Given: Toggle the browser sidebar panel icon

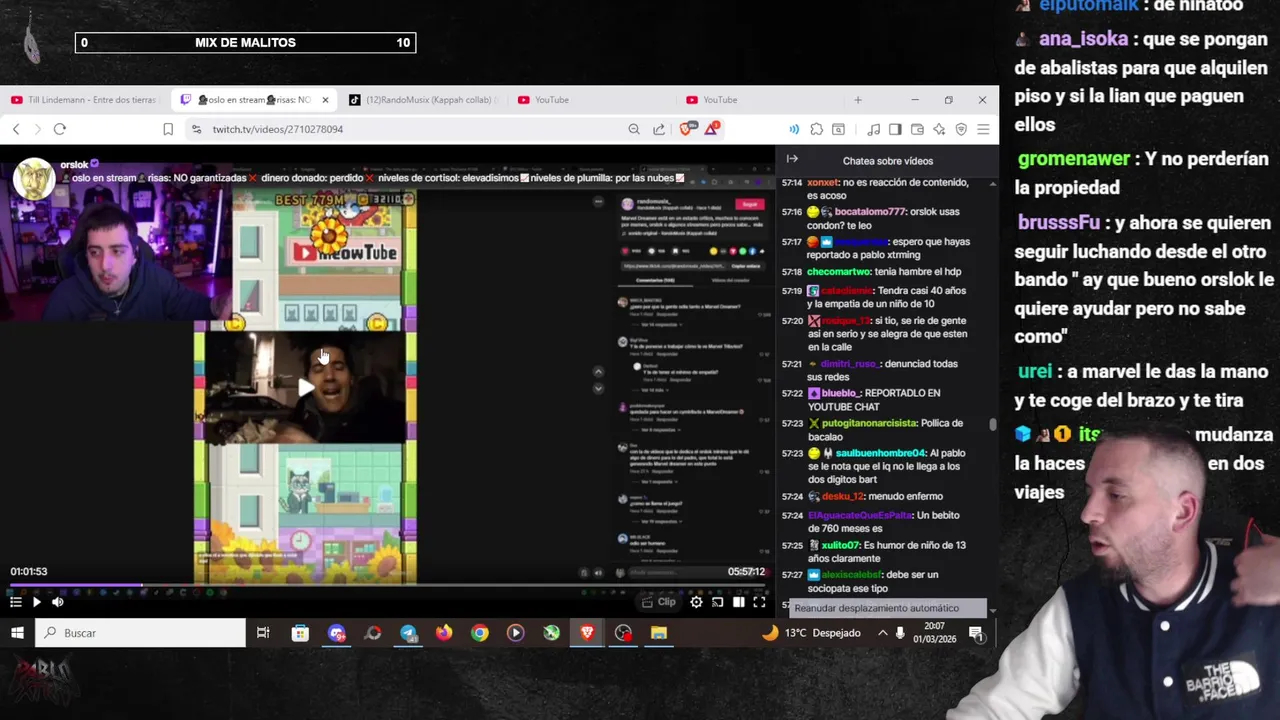Looking at the screenshot, I should tap(895, 129).
